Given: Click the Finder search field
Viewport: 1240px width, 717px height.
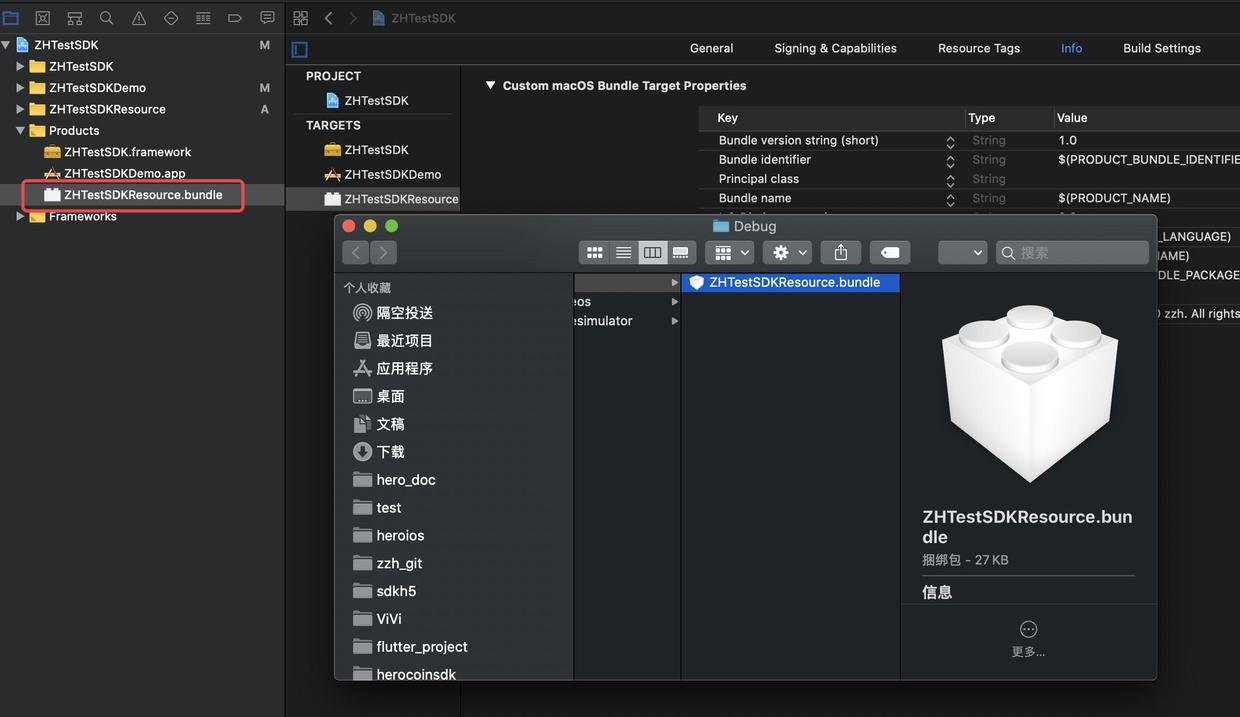Looking at the screenshot, I should tap(1072, 252).
